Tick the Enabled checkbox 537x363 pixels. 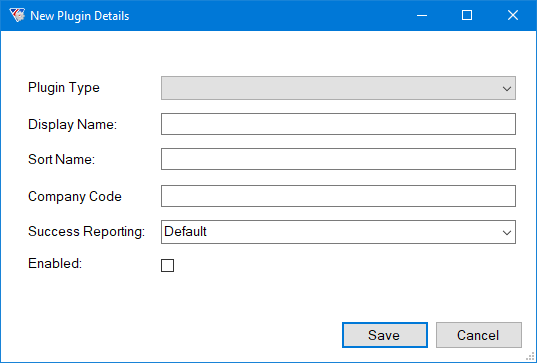coord(167,265)
